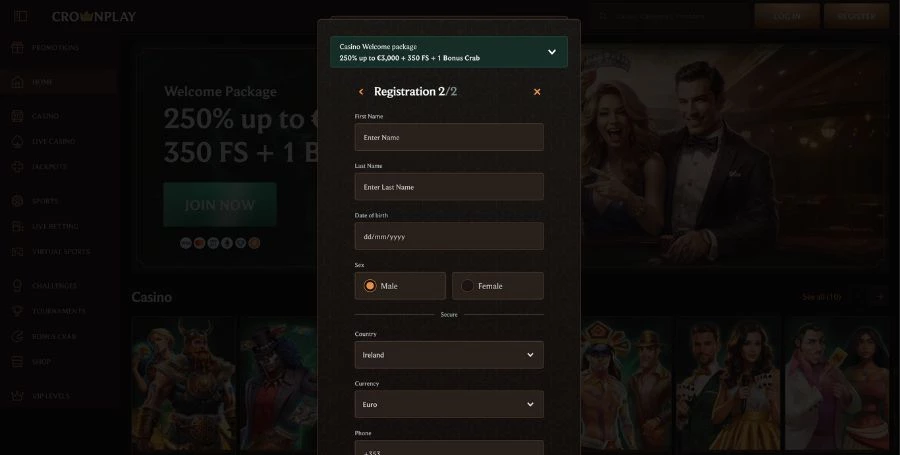The height and width of the screenshot is (455, 900).
Task: Open the Currency dropdown showing Euro
Action: tap(449, 404)
